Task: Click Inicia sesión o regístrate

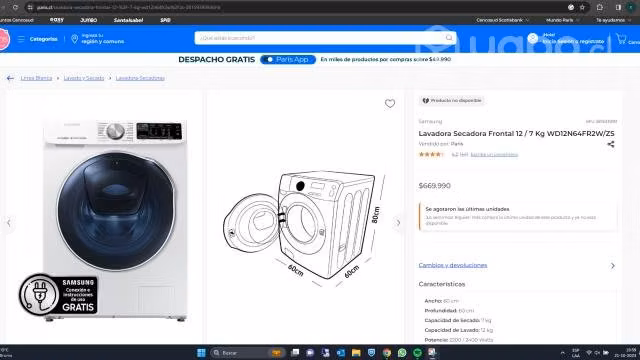Action: (573, 41)
